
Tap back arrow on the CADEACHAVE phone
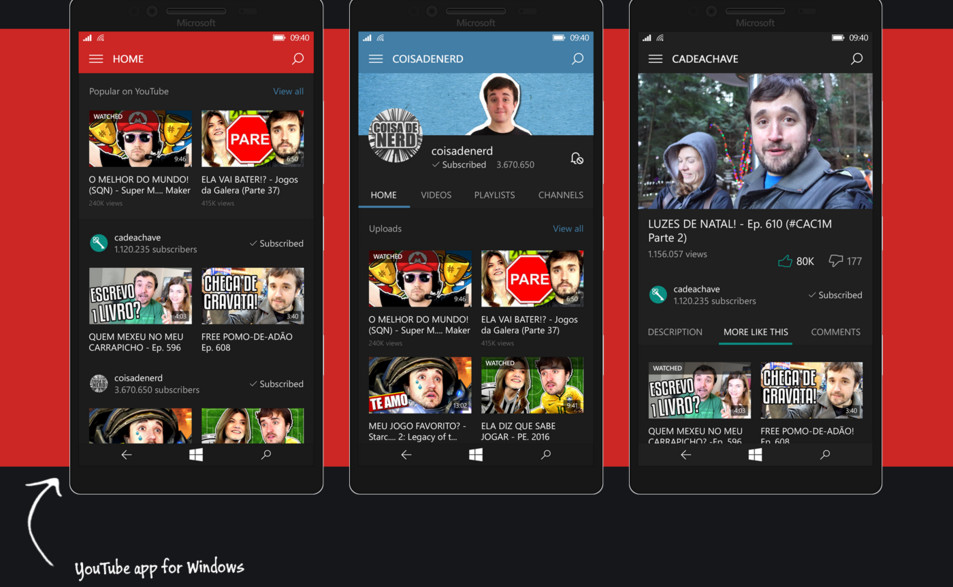pyautogui.click(x=686, y=455)
